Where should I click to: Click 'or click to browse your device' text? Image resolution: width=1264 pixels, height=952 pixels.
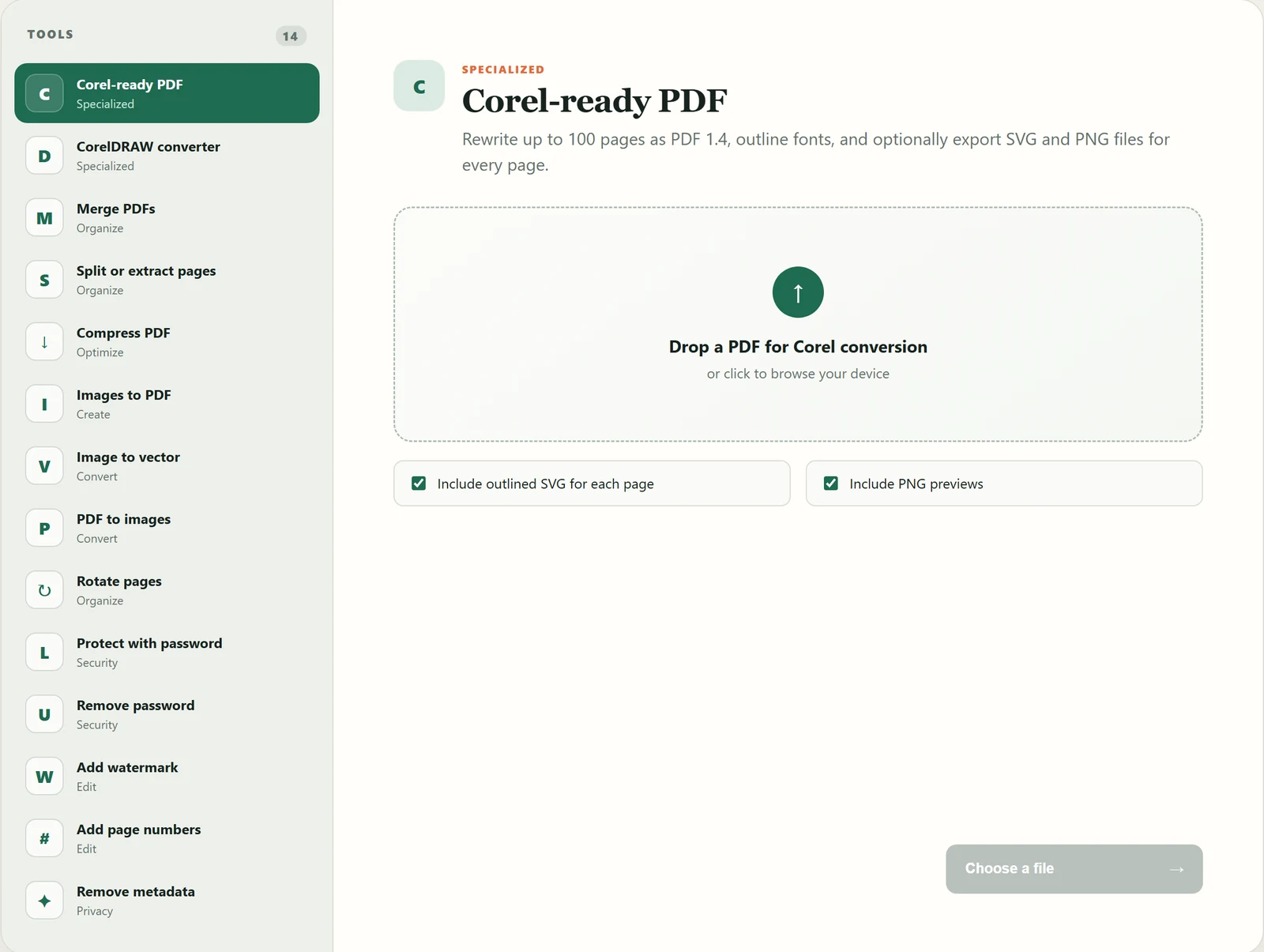tap(798, 374)
